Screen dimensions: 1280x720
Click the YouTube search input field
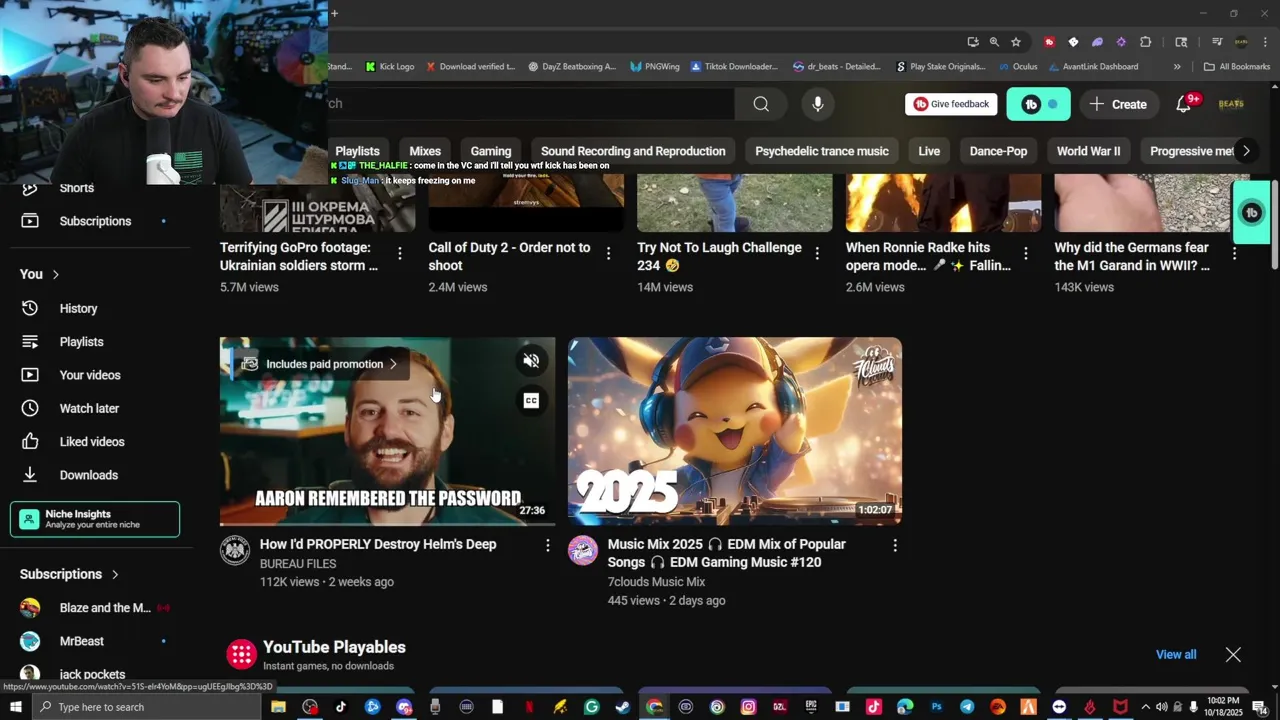tap(530, 104)
